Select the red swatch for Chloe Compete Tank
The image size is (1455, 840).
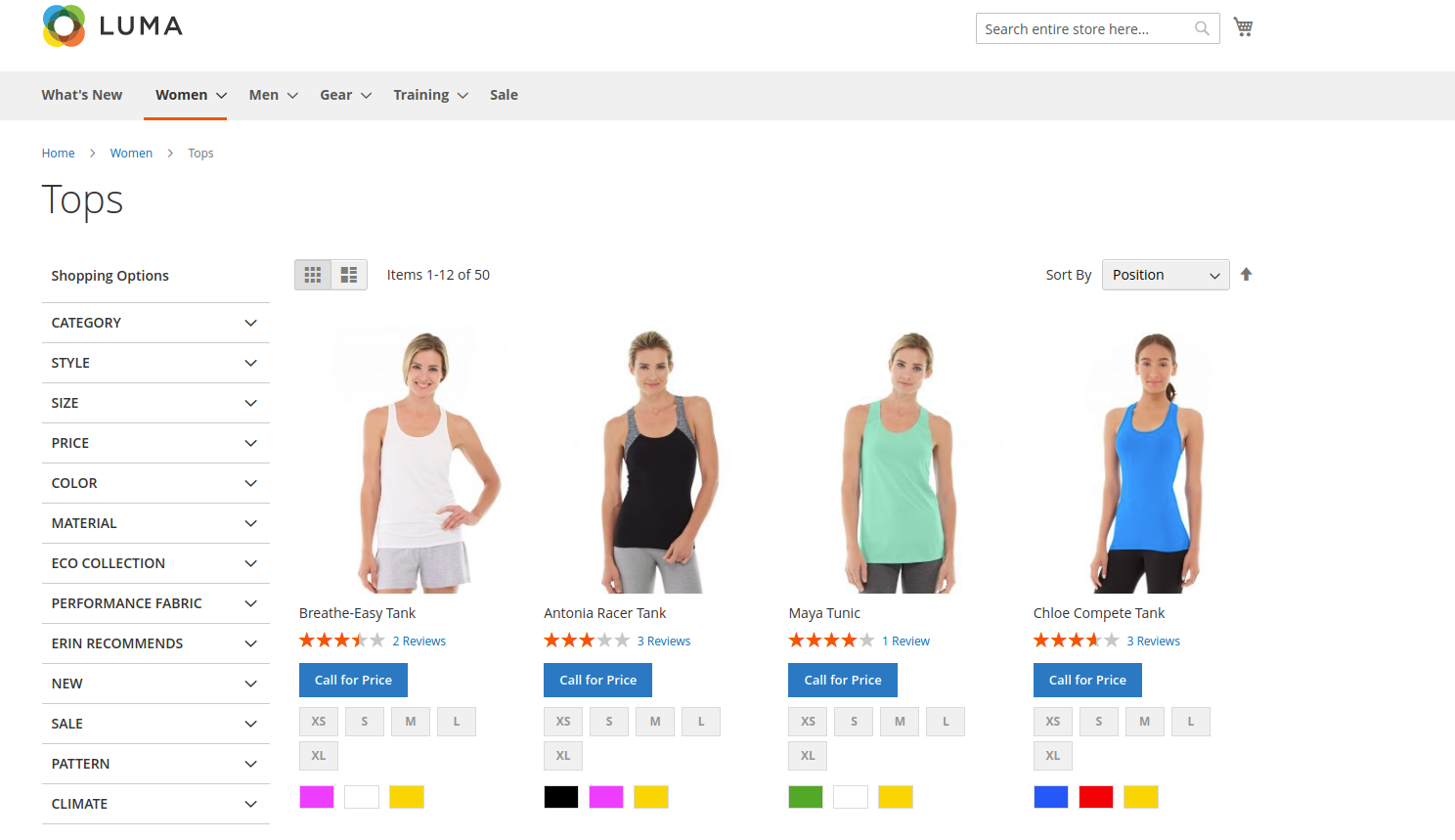[x=1095, y=797]
